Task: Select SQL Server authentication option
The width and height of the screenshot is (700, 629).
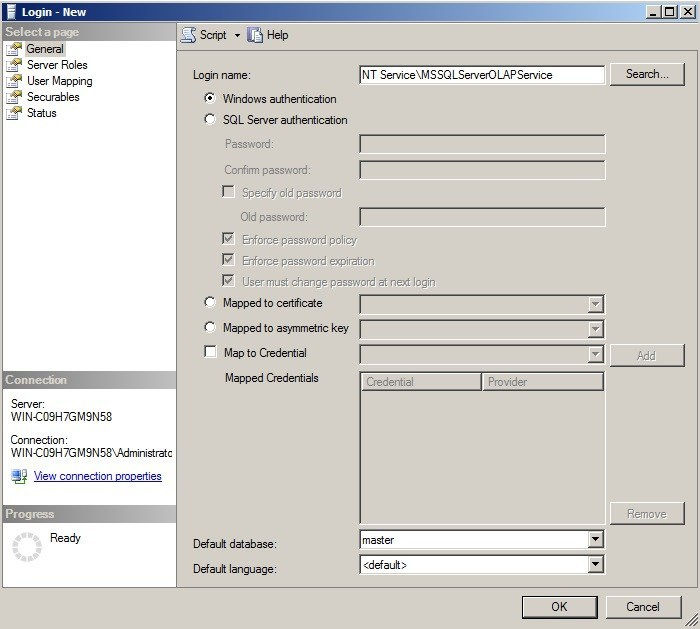Action: coord(209,119)
